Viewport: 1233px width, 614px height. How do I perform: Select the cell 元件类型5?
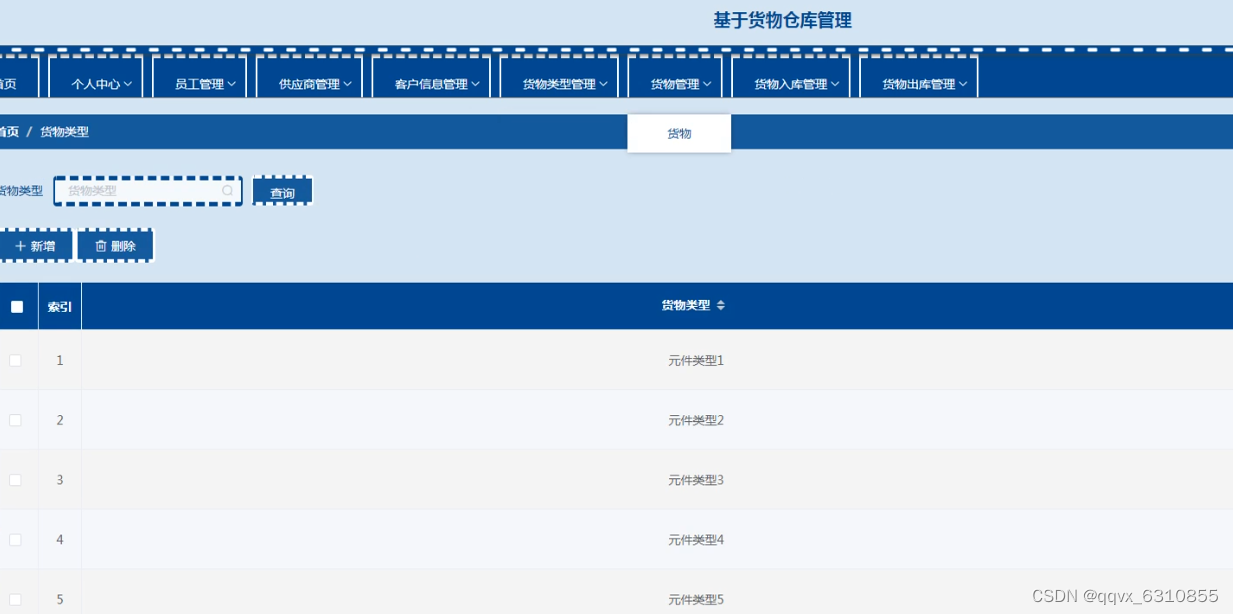[x=696, y=599]
